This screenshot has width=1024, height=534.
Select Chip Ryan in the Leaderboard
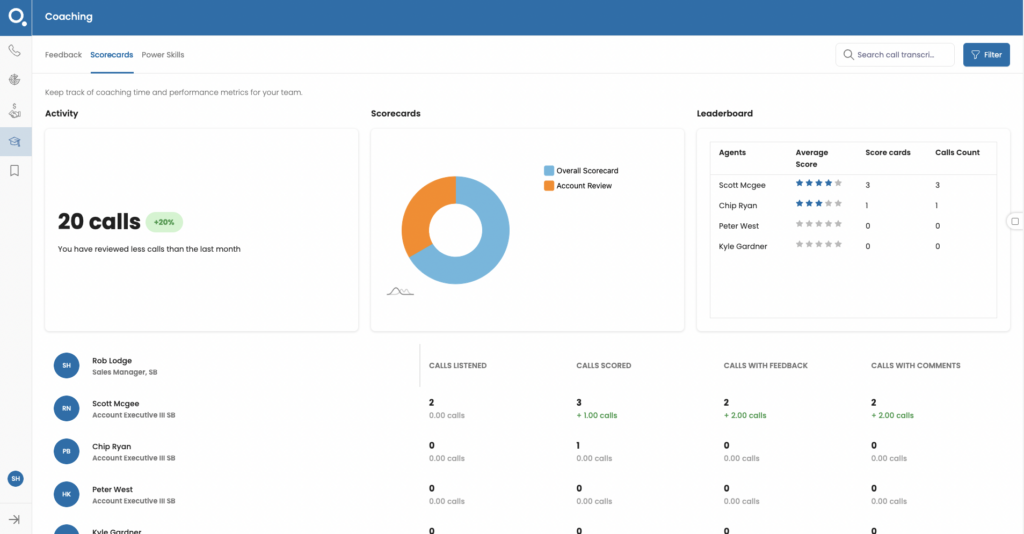(x=737, y=205)
